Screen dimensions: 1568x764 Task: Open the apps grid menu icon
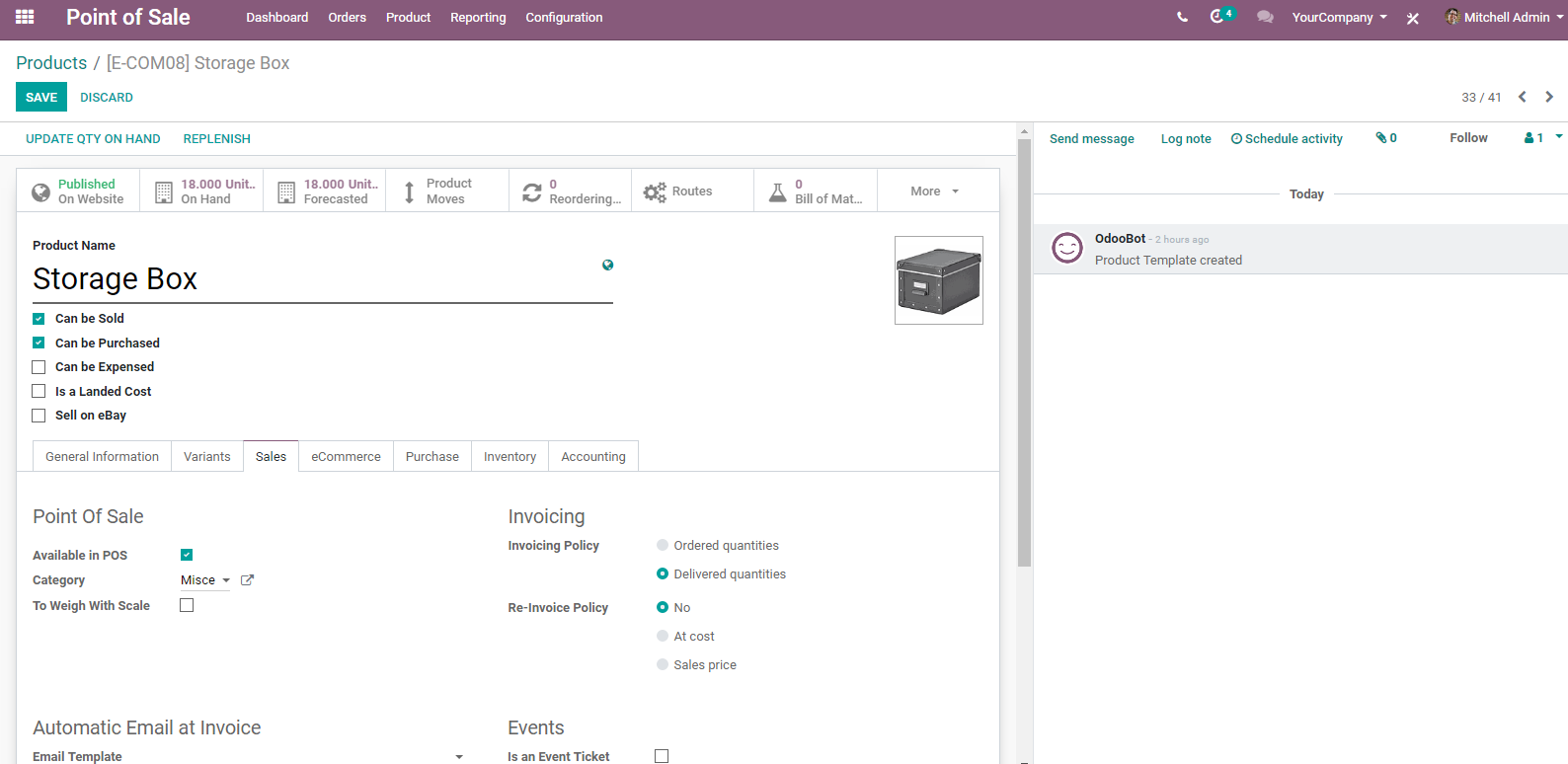(x=25, y=17)
